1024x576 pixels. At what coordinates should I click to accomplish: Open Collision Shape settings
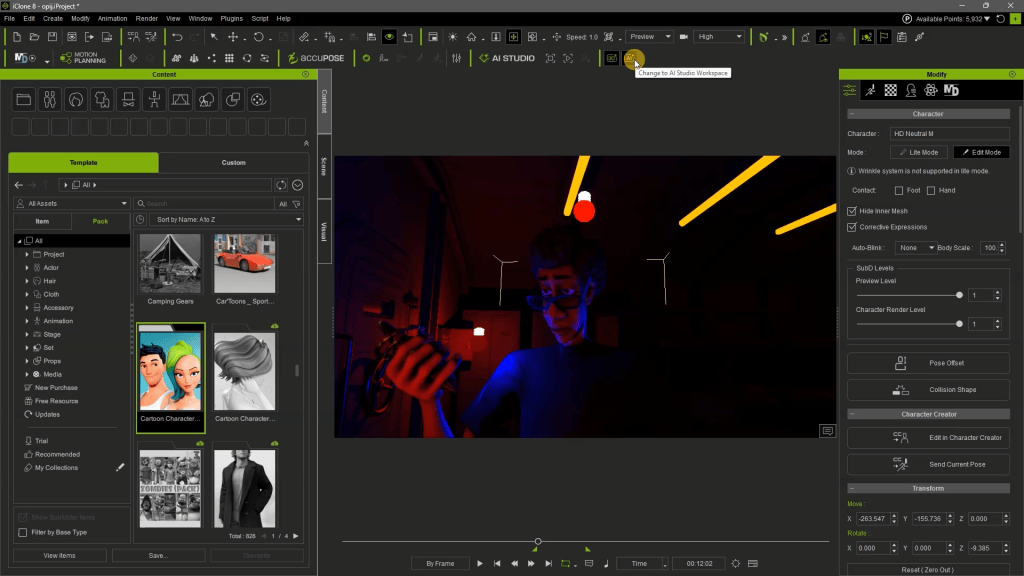click(928, 390)
